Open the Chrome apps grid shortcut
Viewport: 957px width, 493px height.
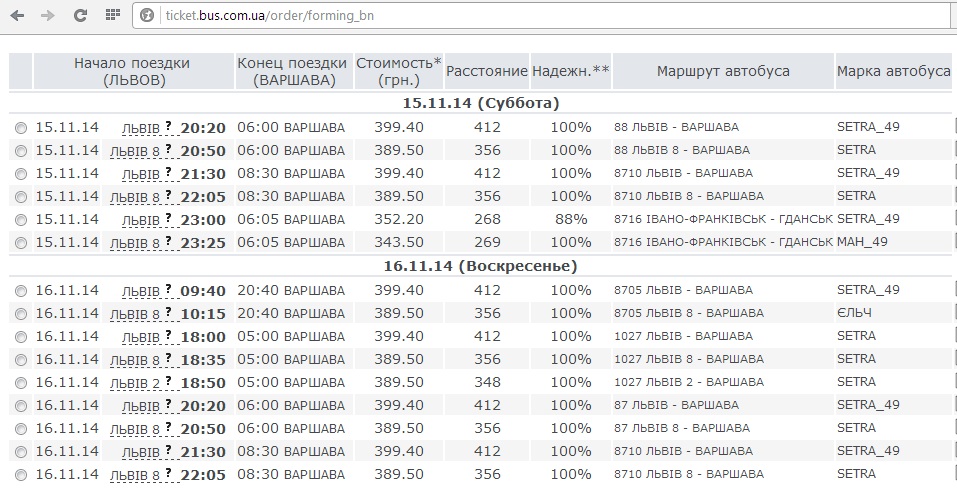pyautogui.click(x=112, y=16)
